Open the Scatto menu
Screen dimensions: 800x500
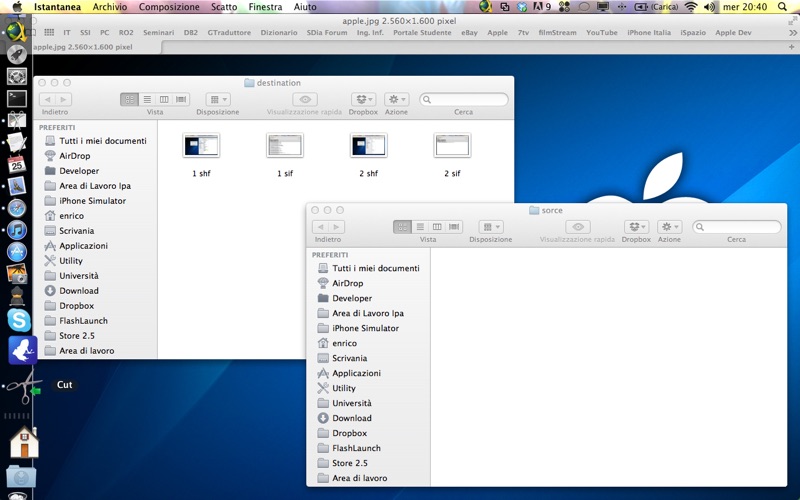tap(223, 7)
